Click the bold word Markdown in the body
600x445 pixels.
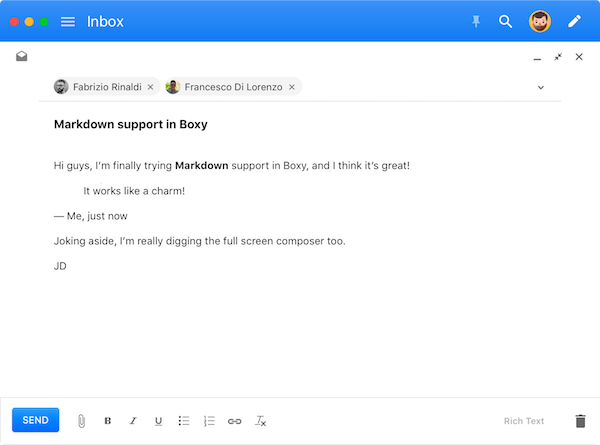pos(202,166)
